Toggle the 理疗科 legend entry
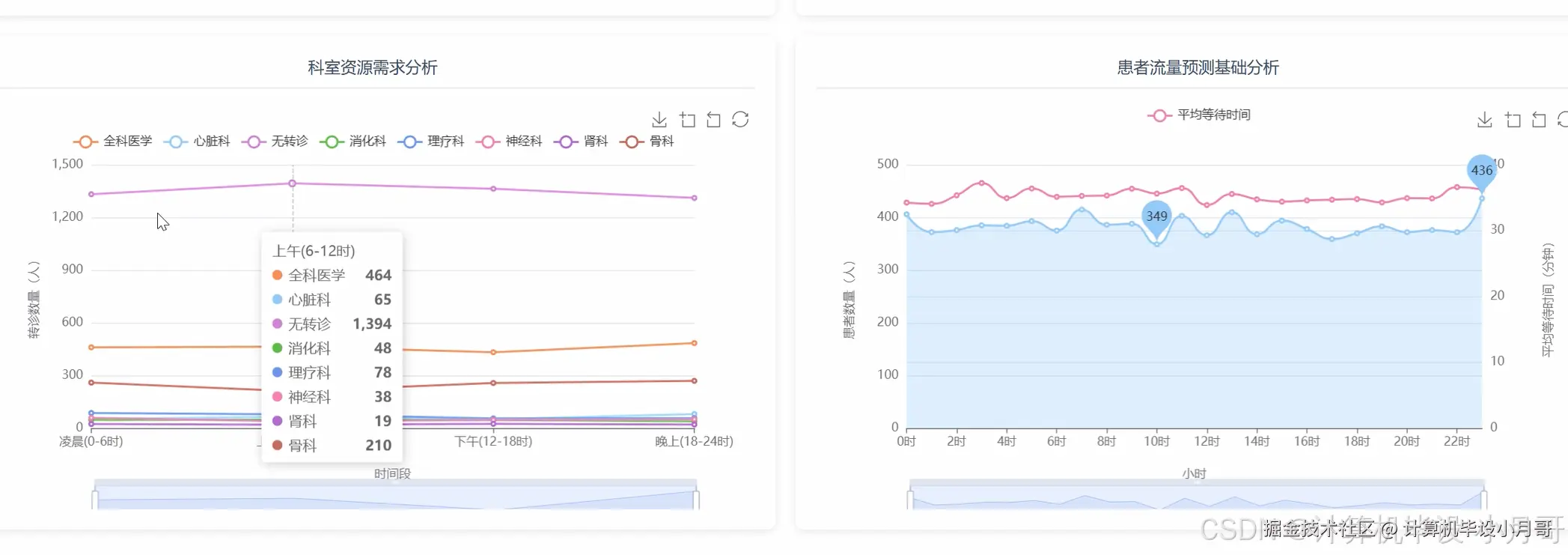The height and width of the screenshot is (555, 1568). [431, 142]
